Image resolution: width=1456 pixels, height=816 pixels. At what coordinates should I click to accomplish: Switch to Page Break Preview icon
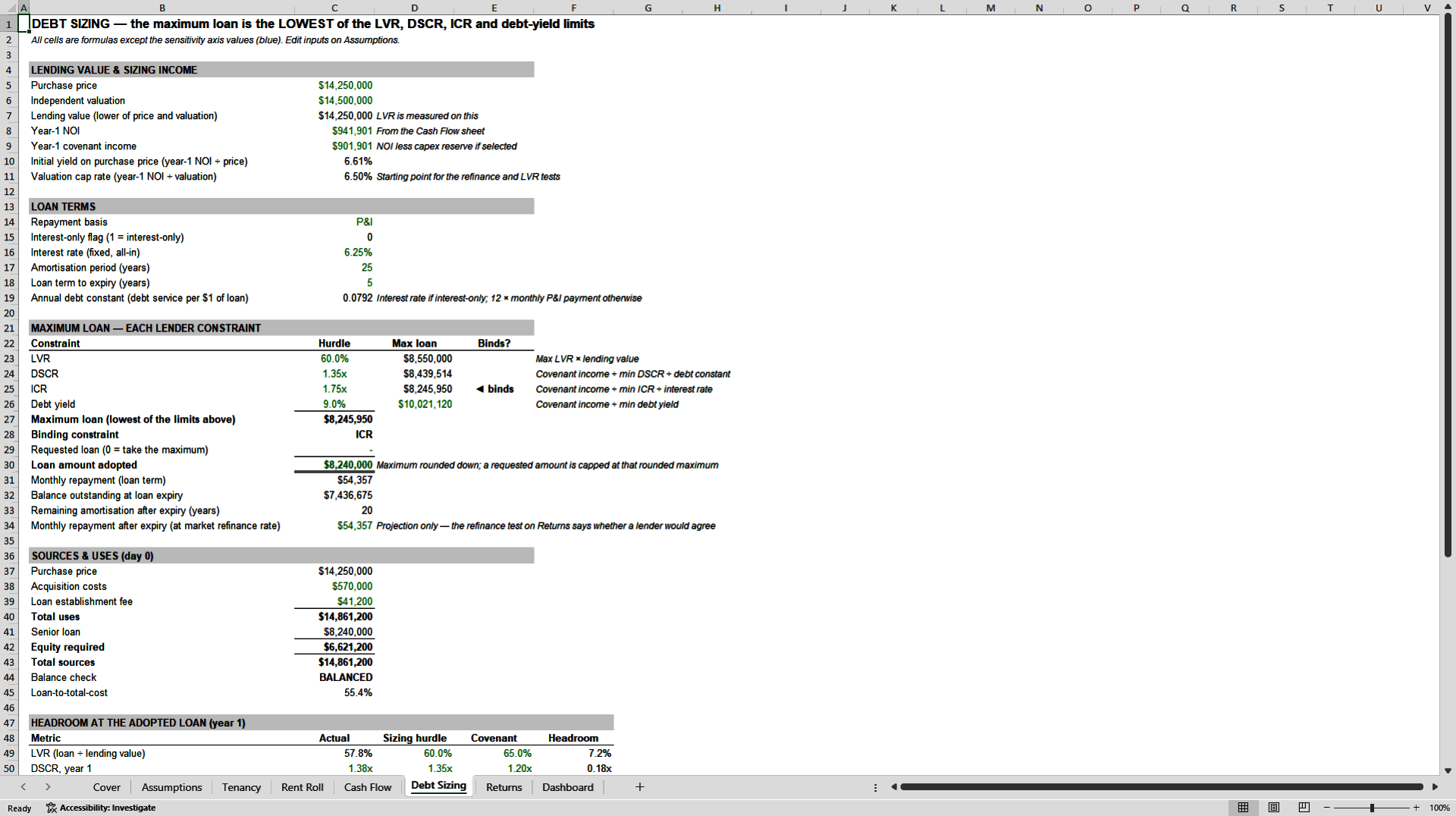(x=1304, y=808)
